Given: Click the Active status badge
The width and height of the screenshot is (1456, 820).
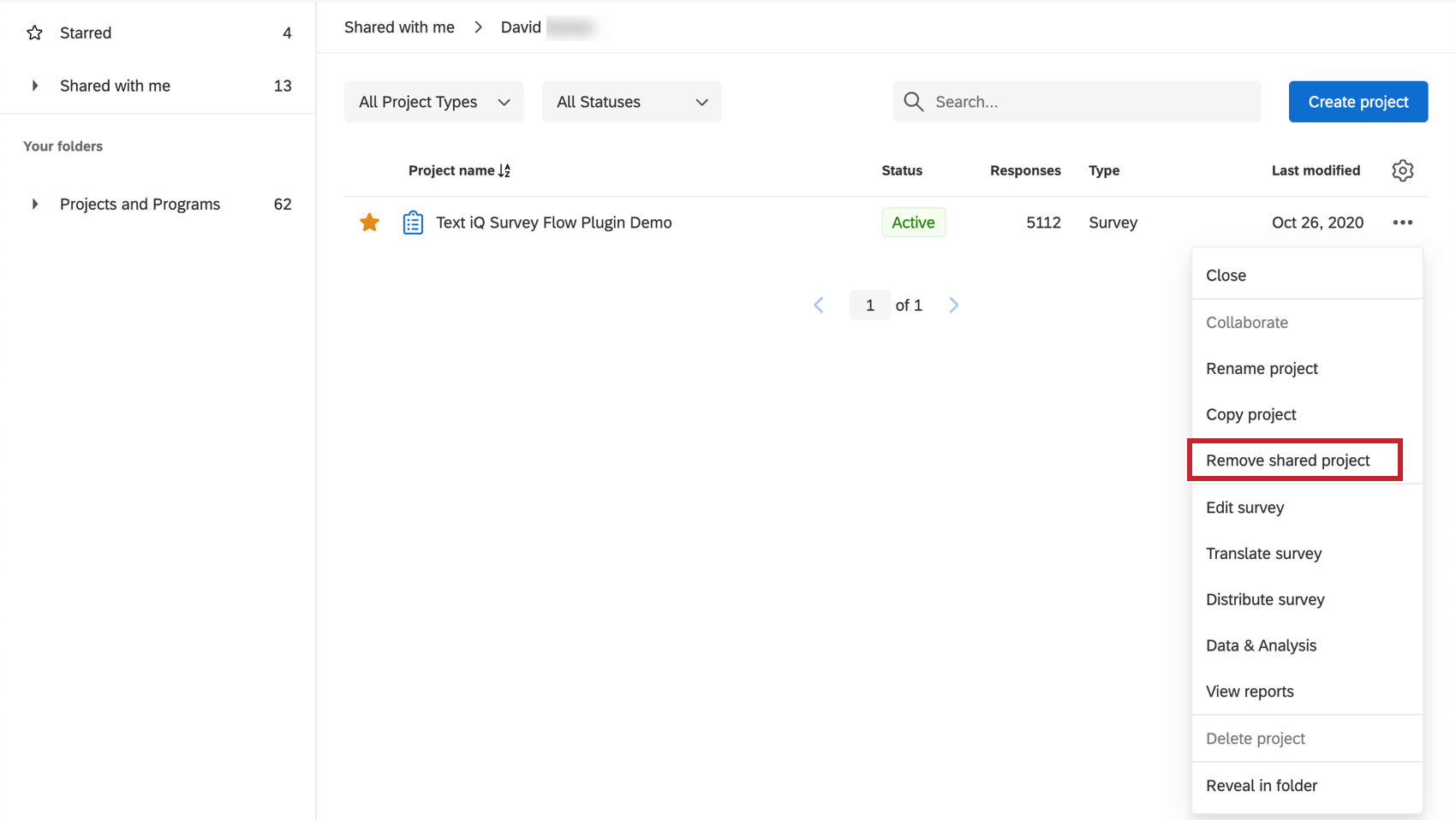Looking at the screenshot, I should (x=913, y=222).
